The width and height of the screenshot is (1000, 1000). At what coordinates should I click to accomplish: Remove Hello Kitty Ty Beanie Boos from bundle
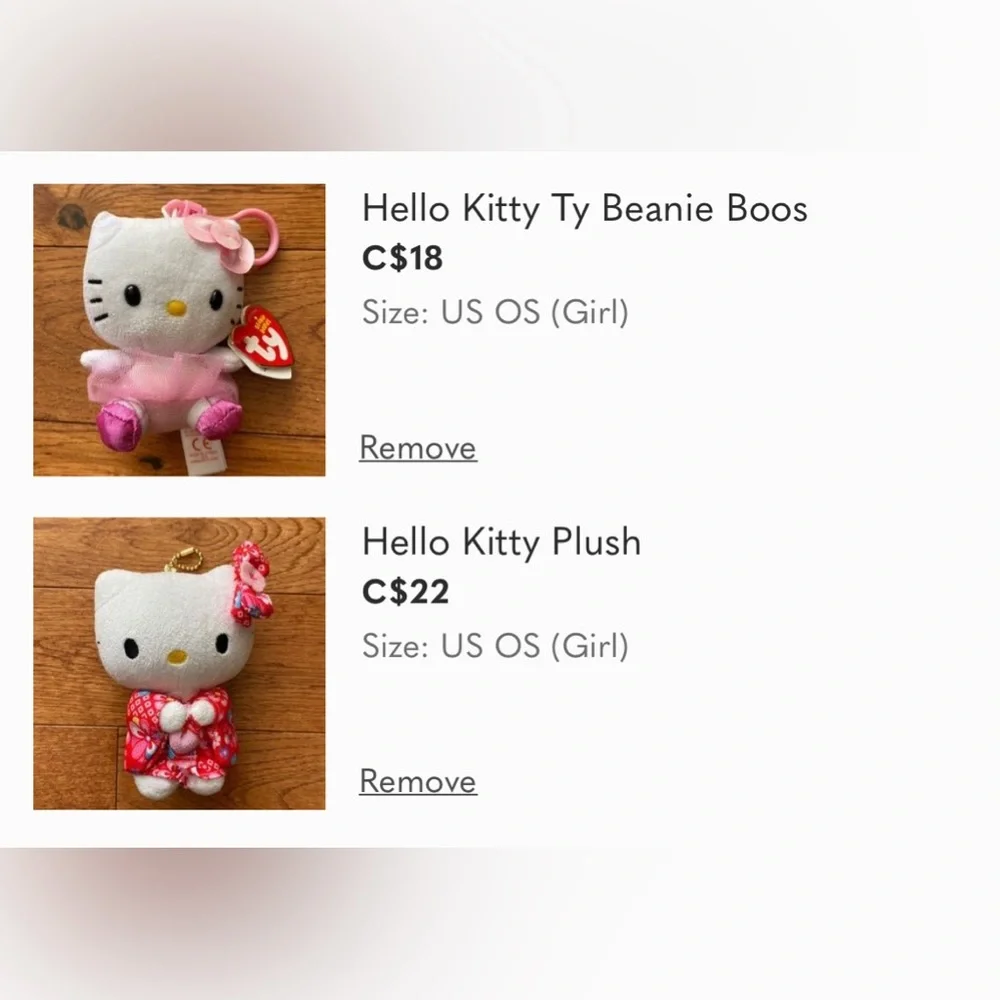(x=418, y=447)
